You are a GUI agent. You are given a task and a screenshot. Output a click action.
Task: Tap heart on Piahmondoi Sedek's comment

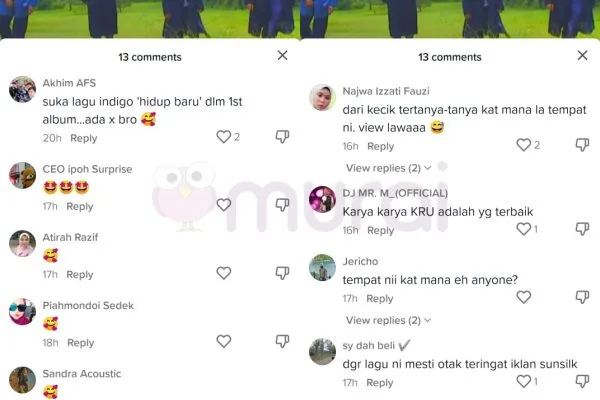[223, 341]
